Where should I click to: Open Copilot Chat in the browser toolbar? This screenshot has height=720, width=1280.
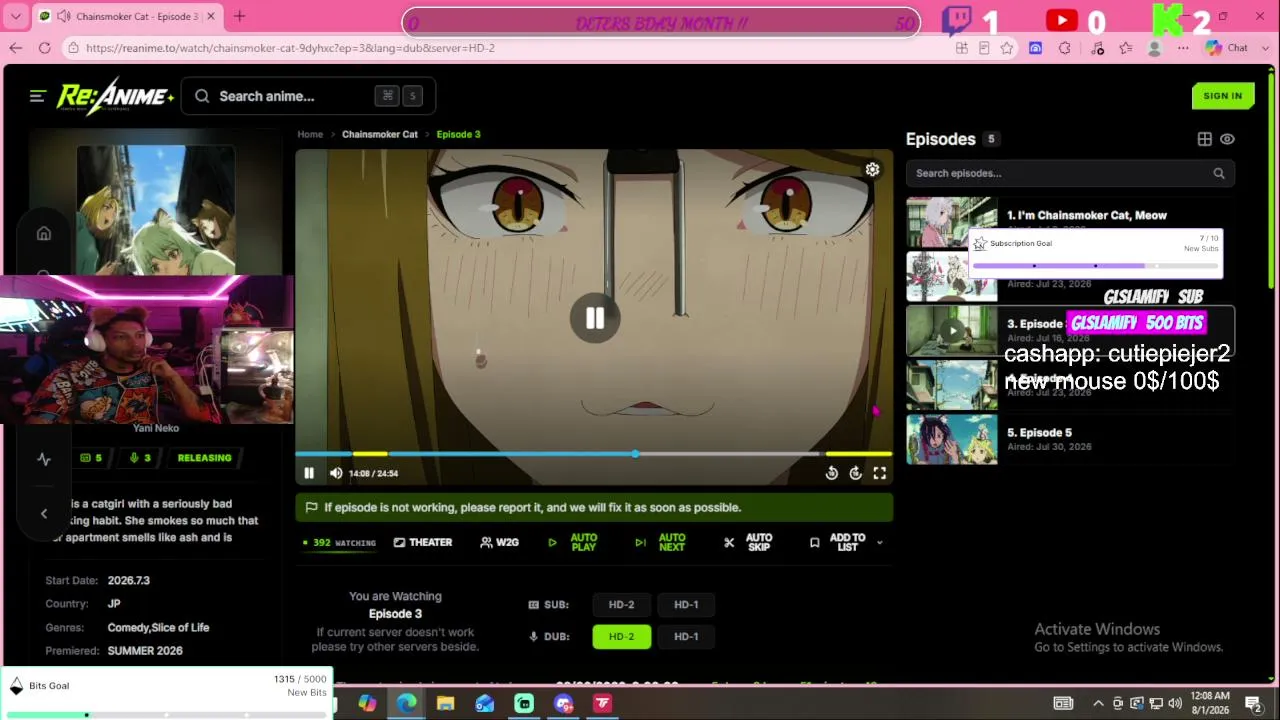click(x=1227, y=48)
